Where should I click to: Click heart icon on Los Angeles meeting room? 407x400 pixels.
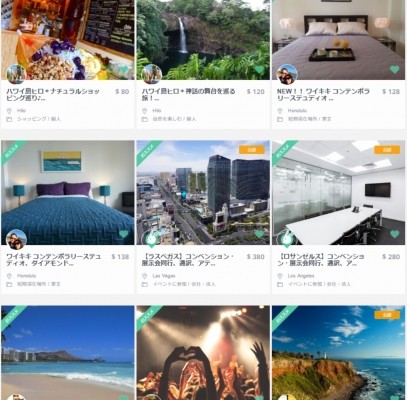pyautogui.click(x=395, y=234)
